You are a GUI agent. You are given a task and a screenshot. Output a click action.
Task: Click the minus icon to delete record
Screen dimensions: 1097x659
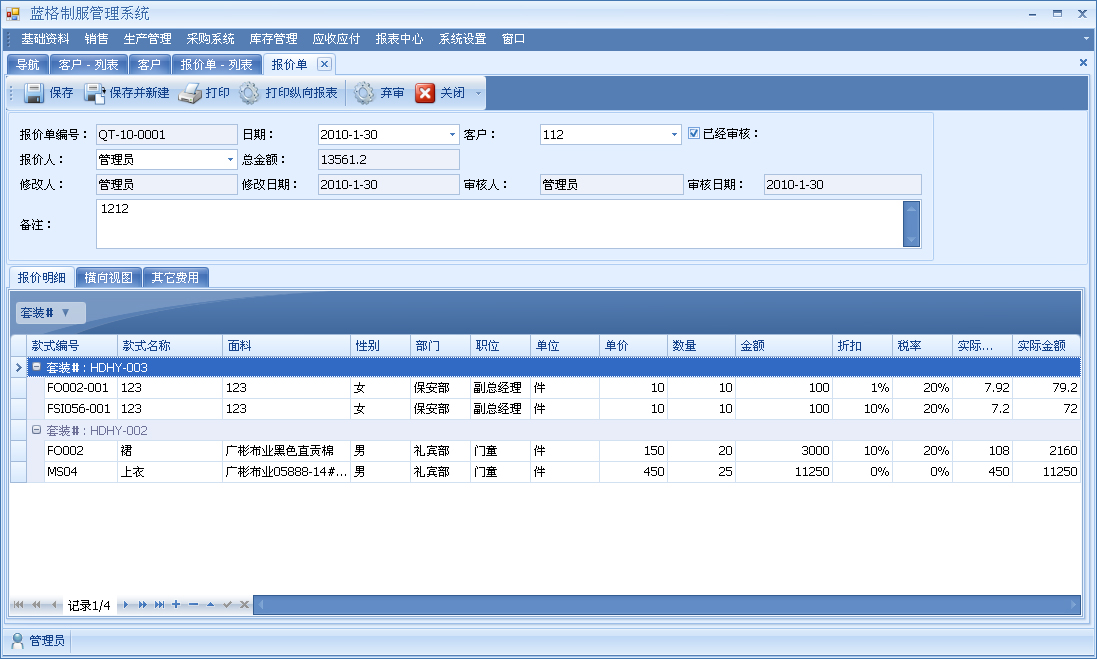coord(194,605)
